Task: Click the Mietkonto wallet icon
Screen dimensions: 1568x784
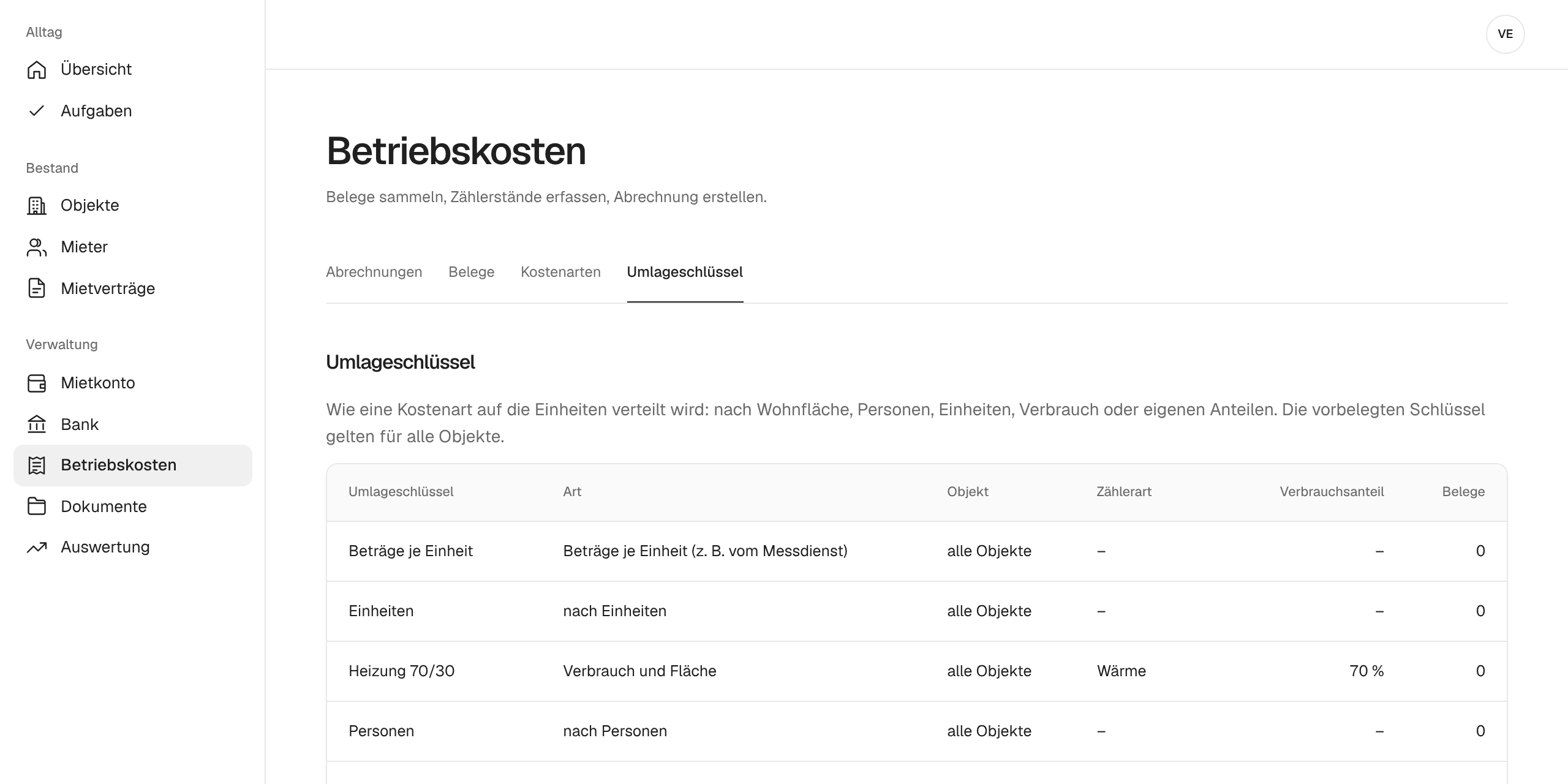Action: click(37, 383)
